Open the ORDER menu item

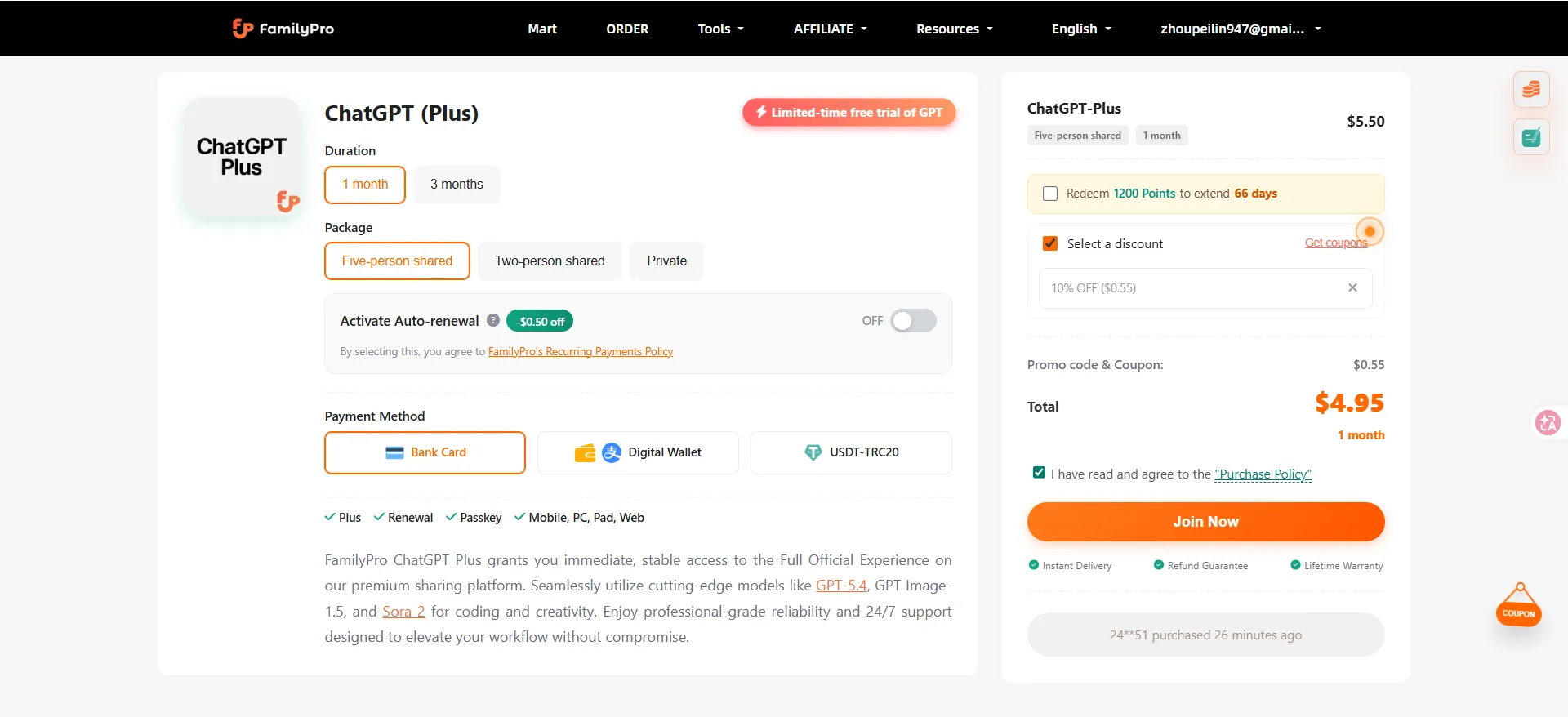(x=627, y=29)
